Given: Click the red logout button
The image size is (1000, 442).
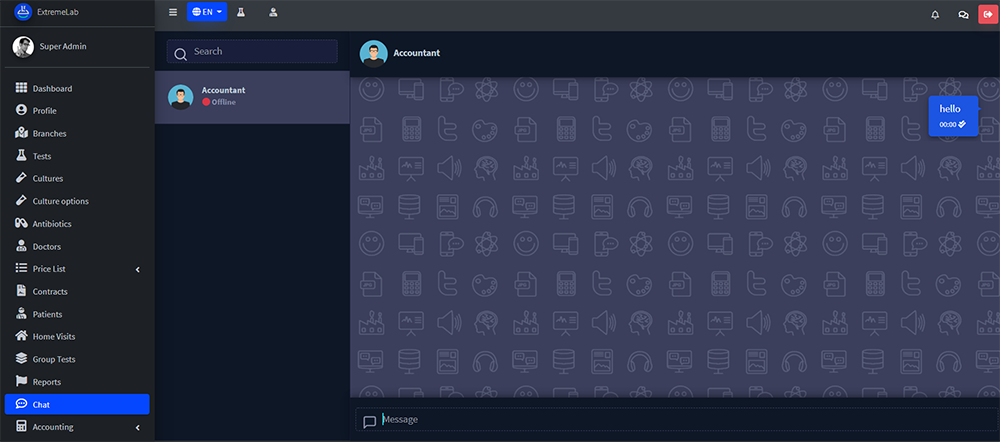Looking at the screenshot, I should [x=988, y=14].
